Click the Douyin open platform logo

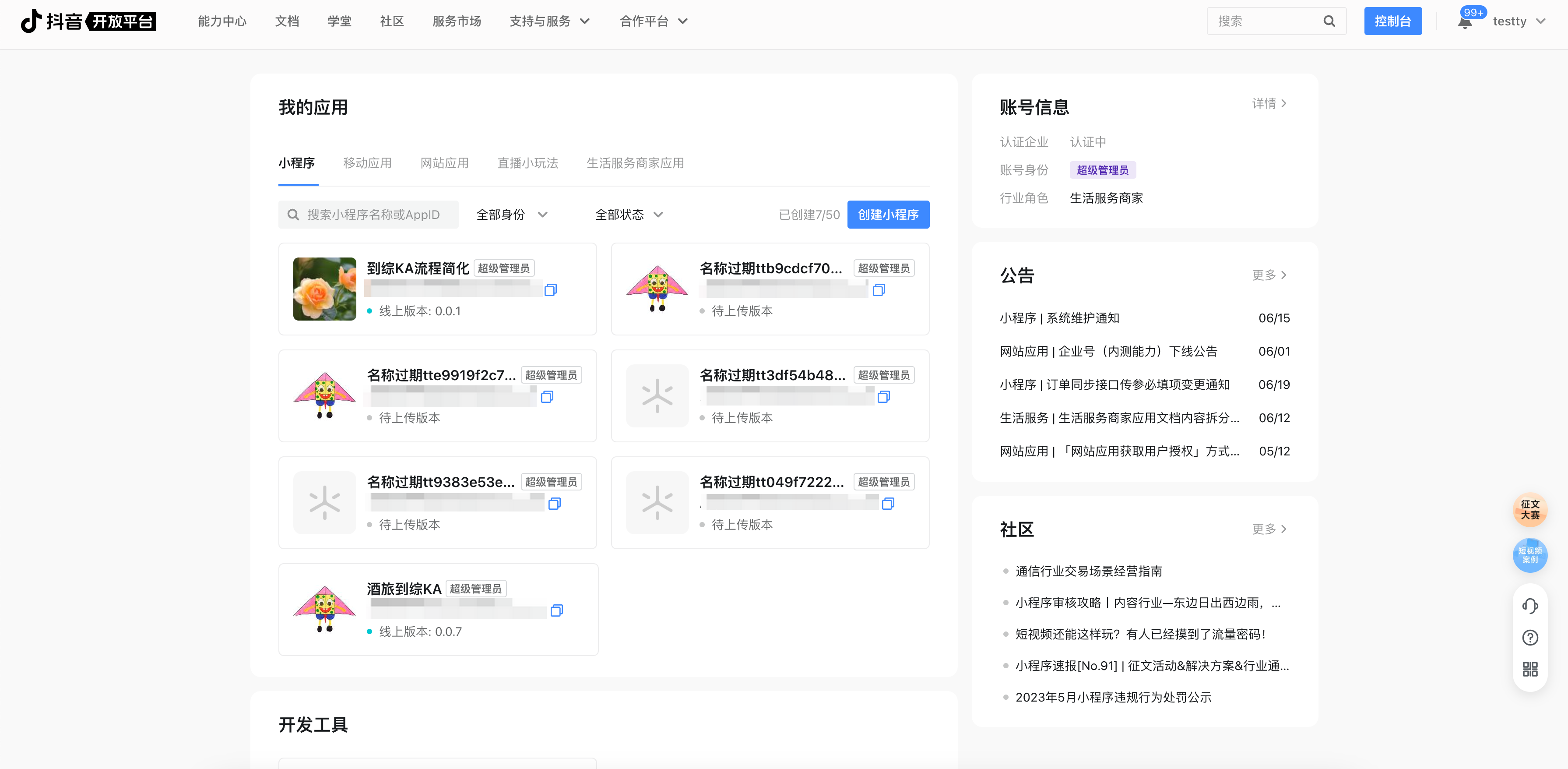point(88,21)
